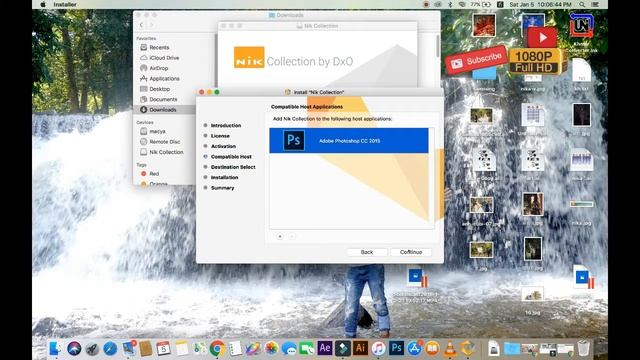Click scrollbar of the Downloads Finder window
Screen dimensions: 640x360
pyautogui.click(x=438, y=46)
